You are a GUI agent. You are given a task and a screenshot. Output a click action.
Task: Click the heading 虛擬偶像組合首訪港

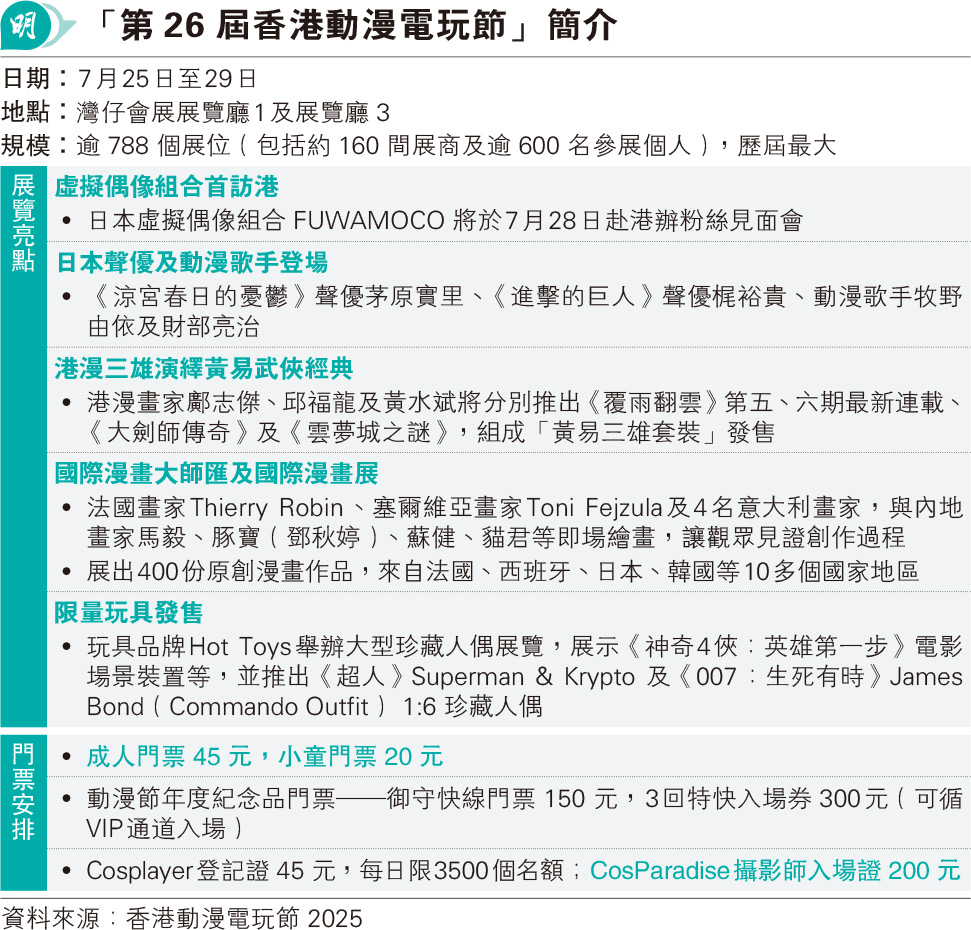coord(167,186)
